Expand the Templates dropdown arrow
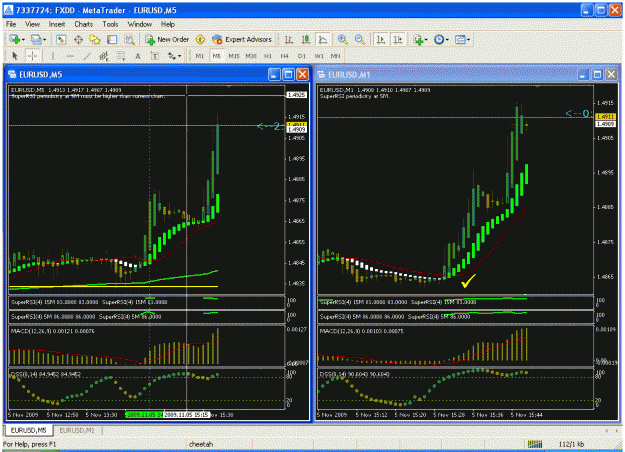Viewport: 625px width, 452px height. point(468,40)
